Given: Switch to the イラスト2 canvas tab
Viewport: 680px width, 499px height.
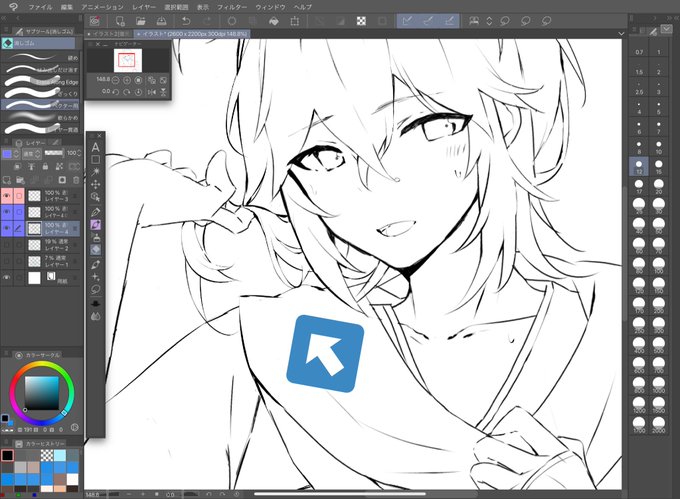Looking at the screenshot, I should [x=108, y=33].
